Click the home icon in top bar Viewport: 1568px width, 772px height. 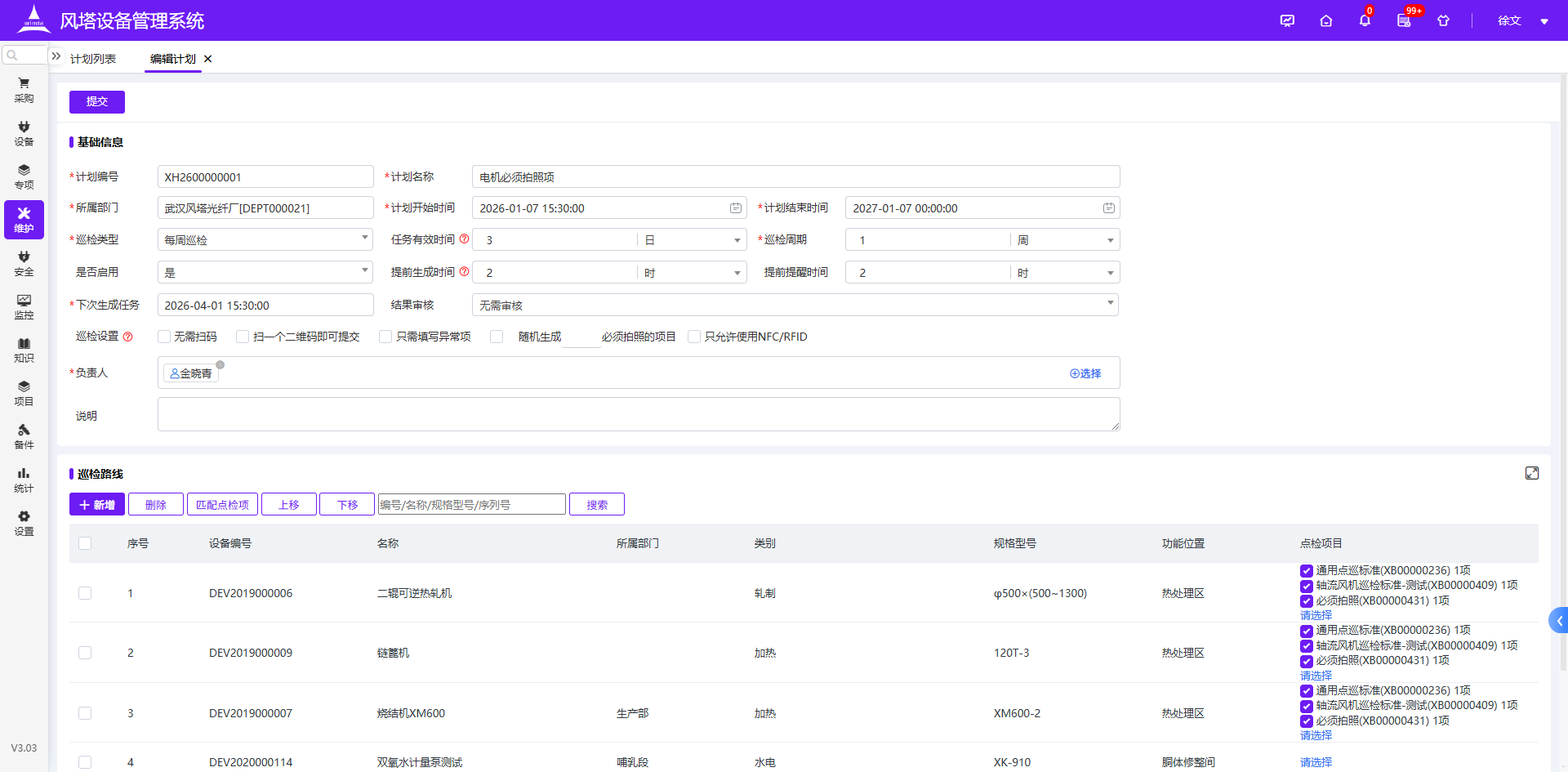click(1325, 20)
